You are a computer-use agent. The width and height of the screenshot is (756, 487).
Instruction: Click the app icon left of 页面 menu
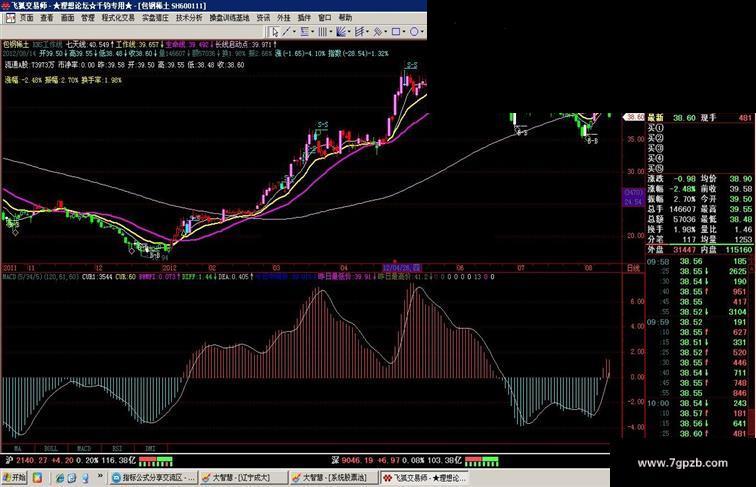click(x=10, y=18)
